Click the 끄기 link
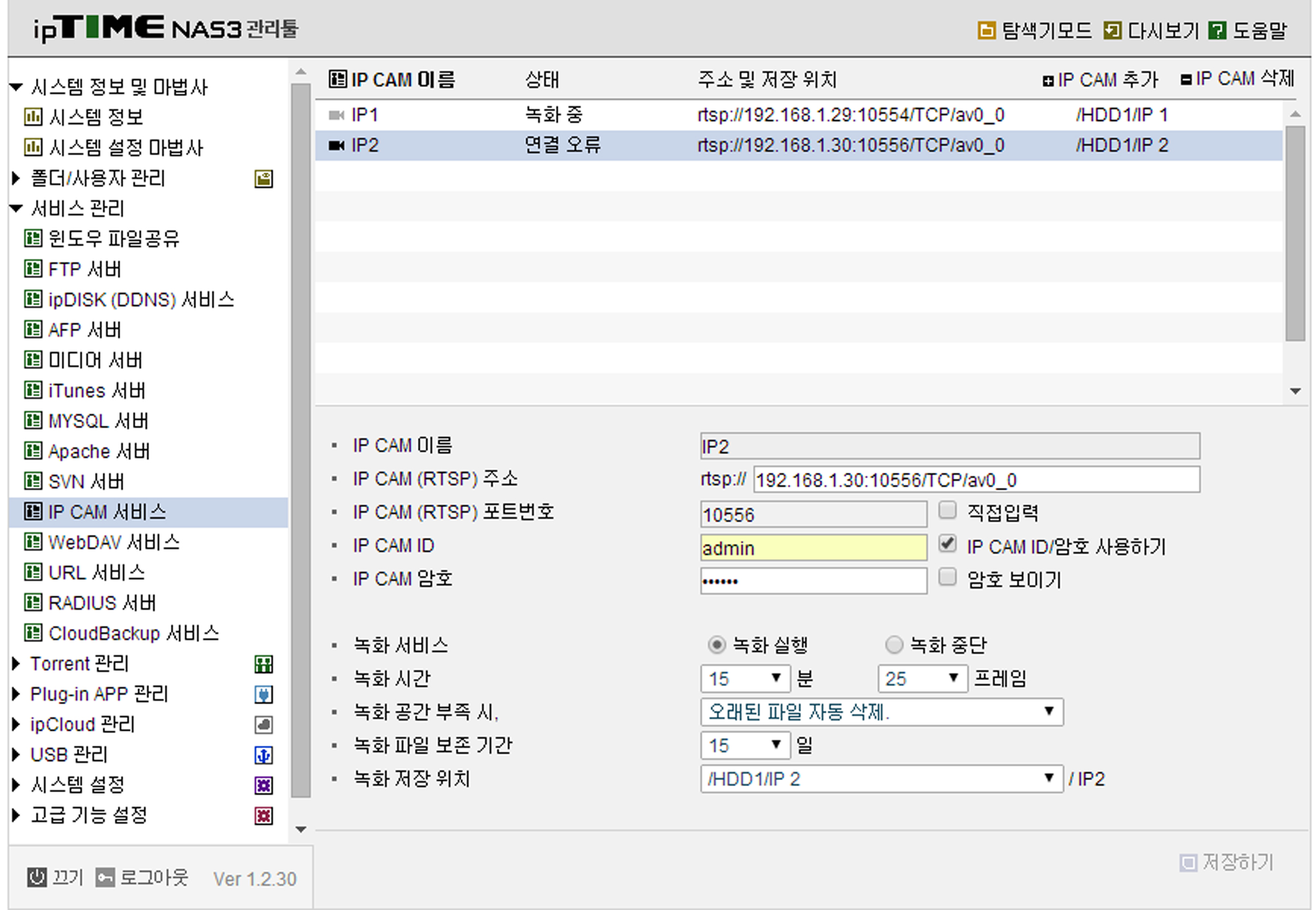 point(68,877)
